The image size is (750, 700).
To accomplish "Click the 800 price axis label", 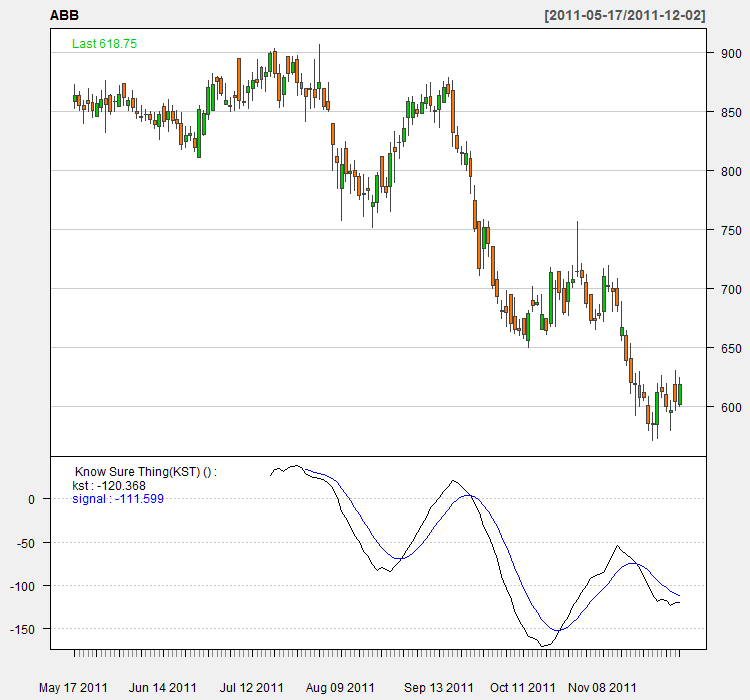I will tap(731, 171).
